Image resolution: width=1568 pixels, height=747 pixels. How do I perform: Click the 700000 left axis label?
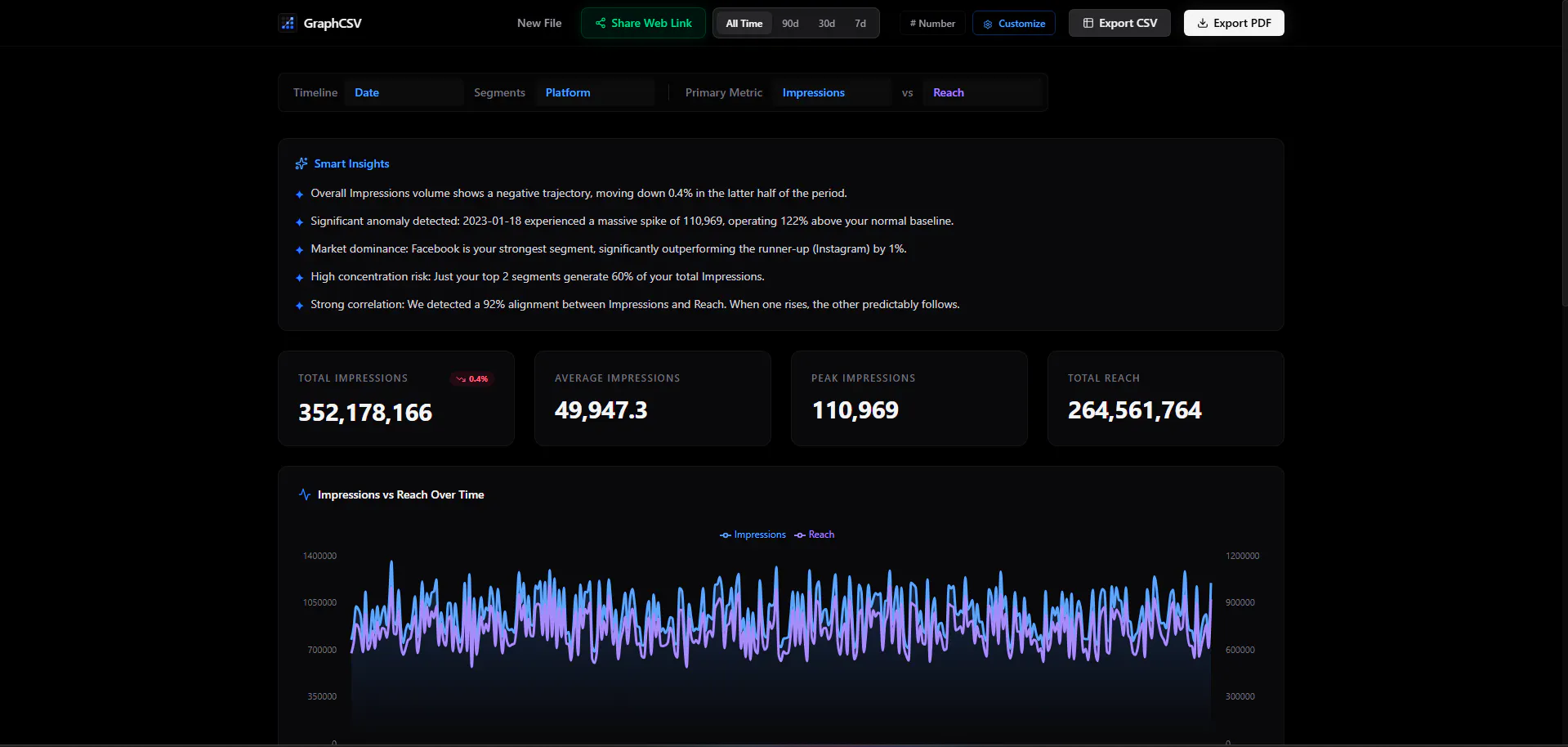pyautogui.click(x=322, y=650)
